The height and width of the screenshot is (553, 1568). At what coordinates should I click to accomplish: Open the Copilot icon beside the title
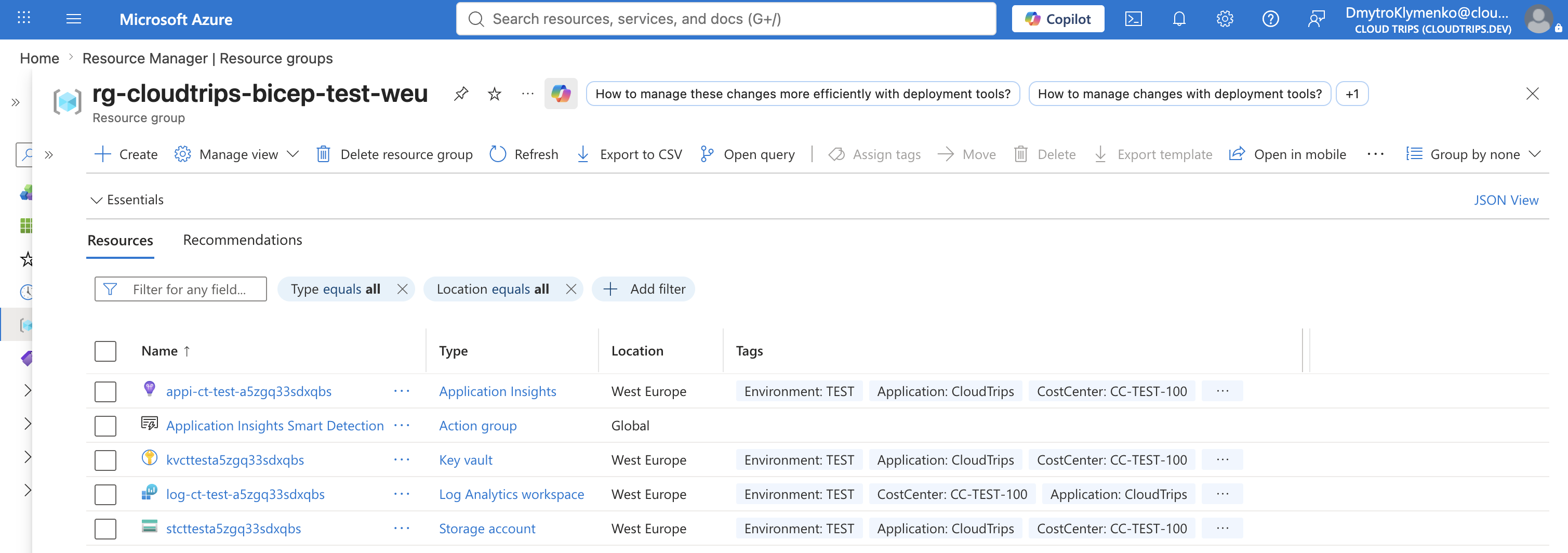pyautogui.click(x=561, y=94)
